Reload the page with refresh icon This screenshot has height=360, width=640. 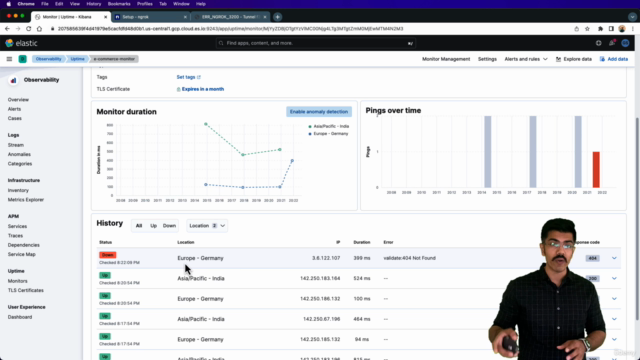(29, 29)
